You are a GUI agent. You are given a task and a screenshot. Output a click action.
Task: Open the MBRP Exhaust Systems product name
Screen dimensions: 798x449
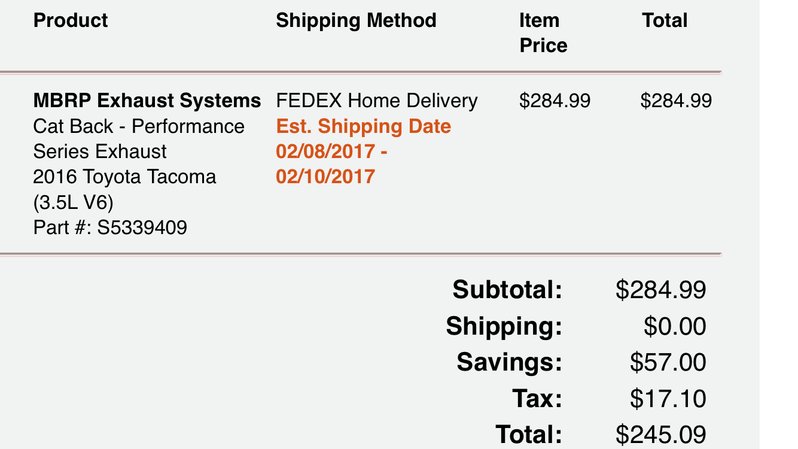[x=147, y=100]
